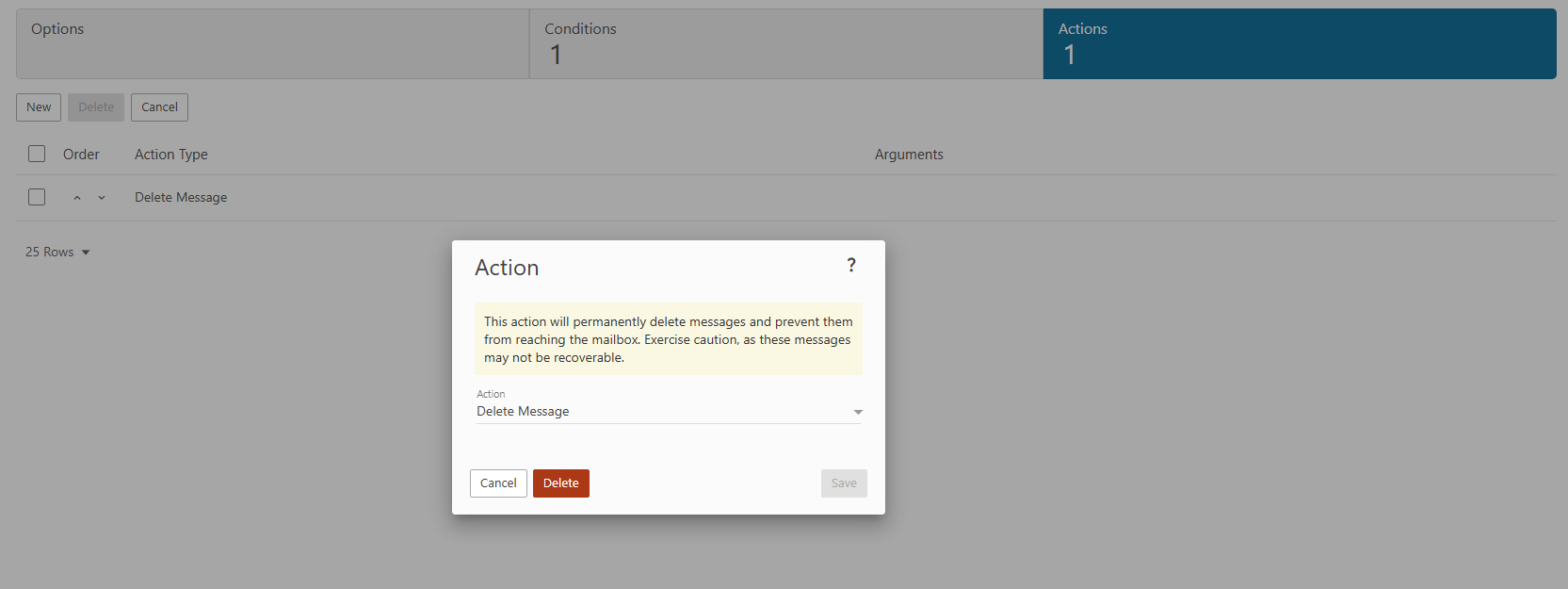Click the Arguments column header
Screen dimensions: 1568x589
[x=908, y=155]
